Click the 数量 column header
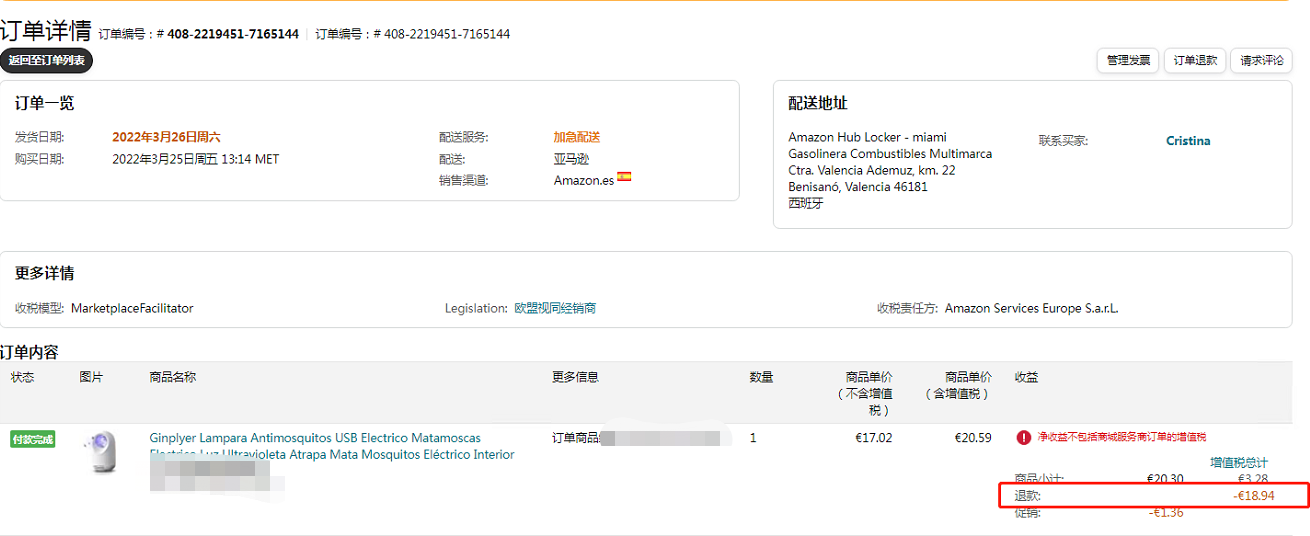 click(761, 377)
